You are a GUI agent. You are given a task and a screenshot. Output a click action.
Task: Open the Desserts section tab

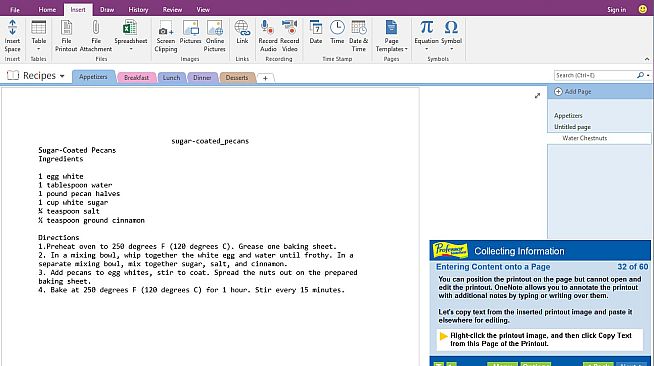point(237,78)
